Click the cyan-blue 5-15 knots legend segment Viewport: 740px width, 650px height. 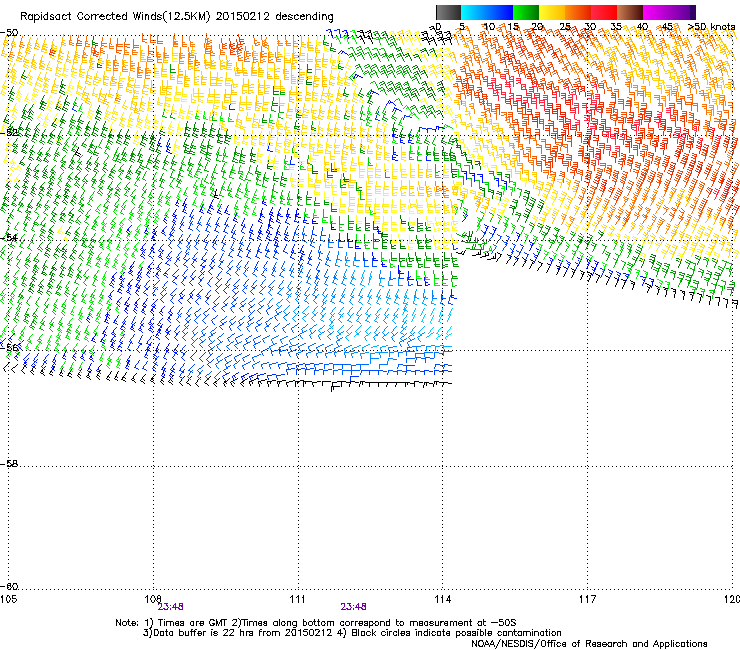(x=487, y=12)
